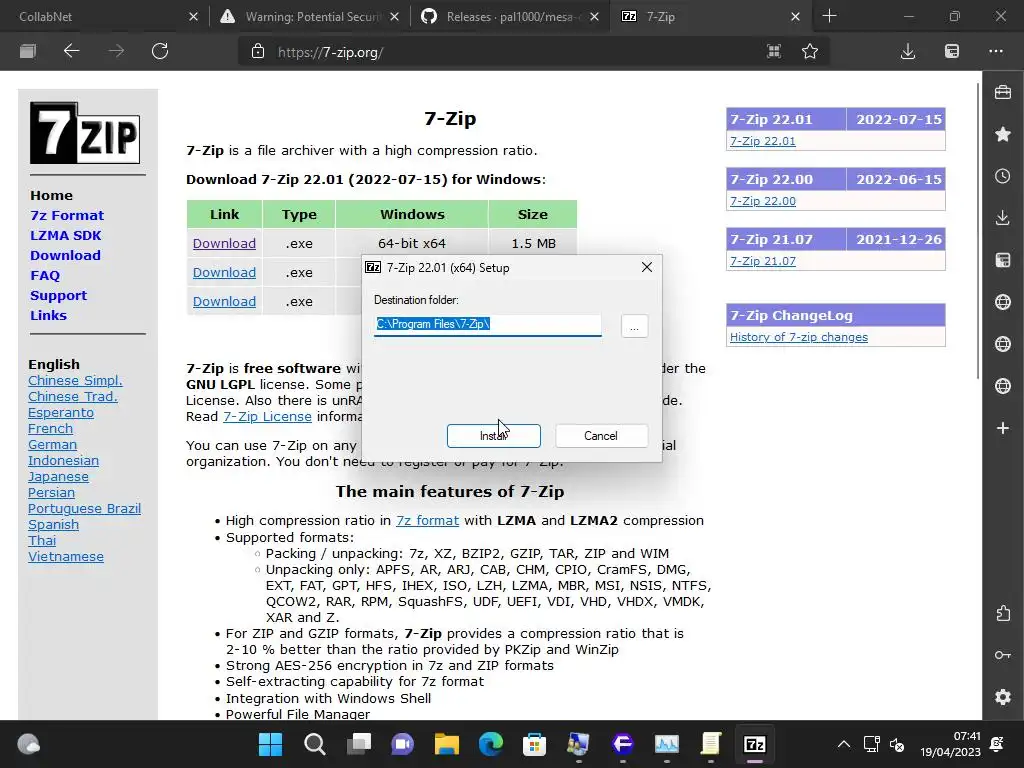Close the 7-Zip Setup dialog with X

click(x=647, y=267)
